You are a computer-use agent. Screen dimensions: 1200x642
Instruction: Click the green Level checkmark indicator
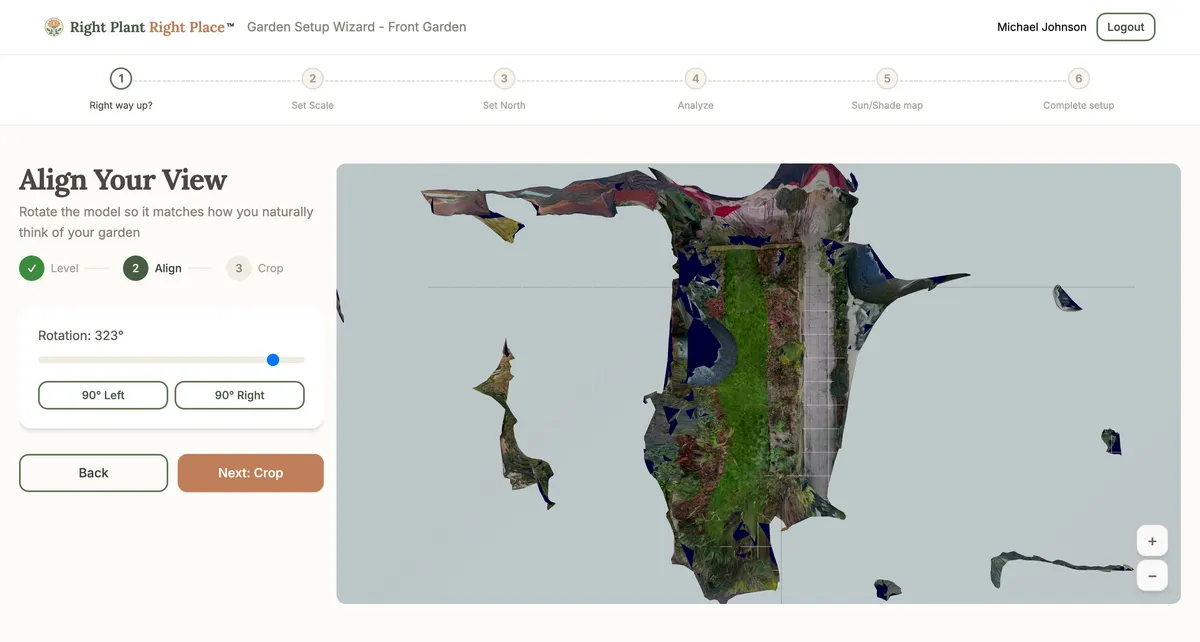pos(31,268)
